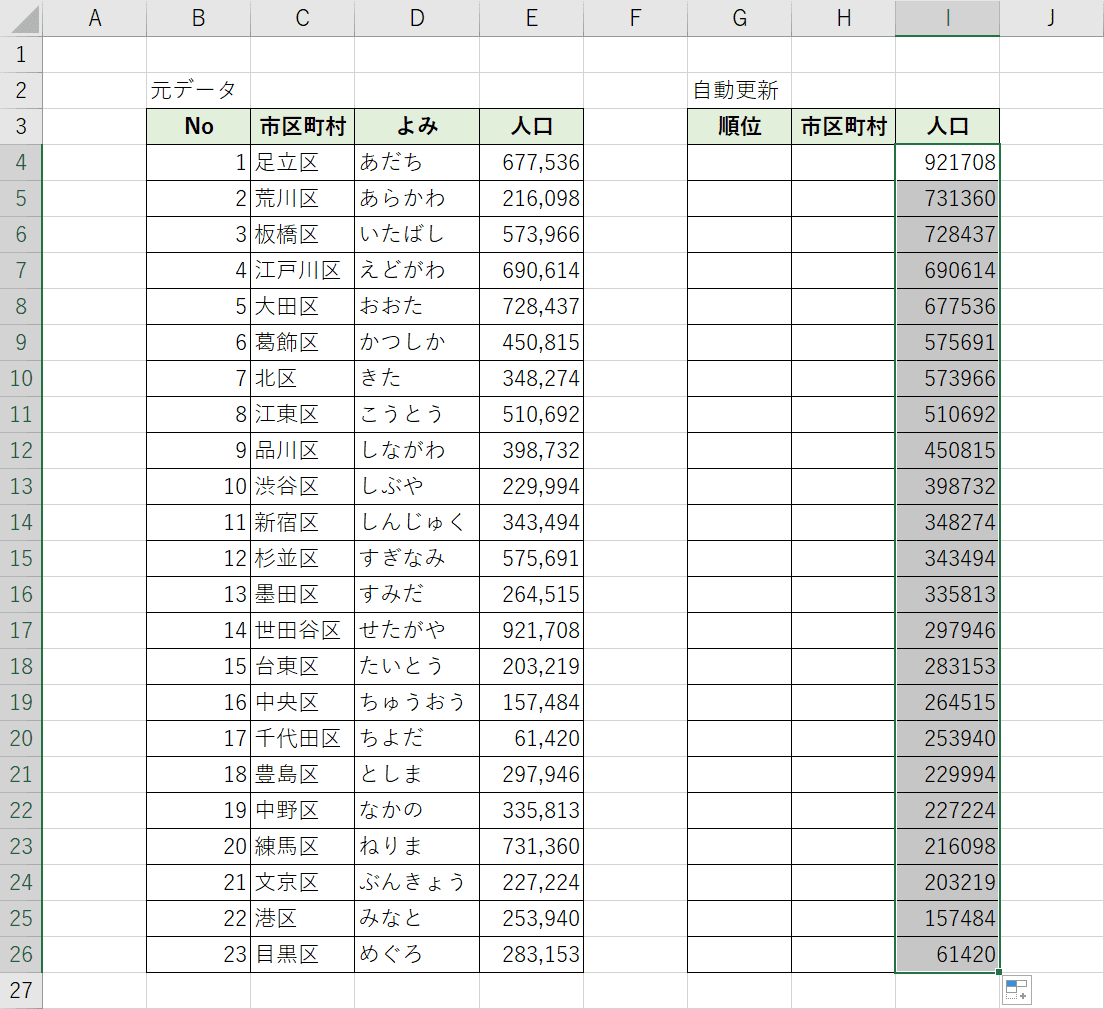Screen dimensions: 1104x1009
Task: Select the cell ちゅうおう
Action: (417, 702)
